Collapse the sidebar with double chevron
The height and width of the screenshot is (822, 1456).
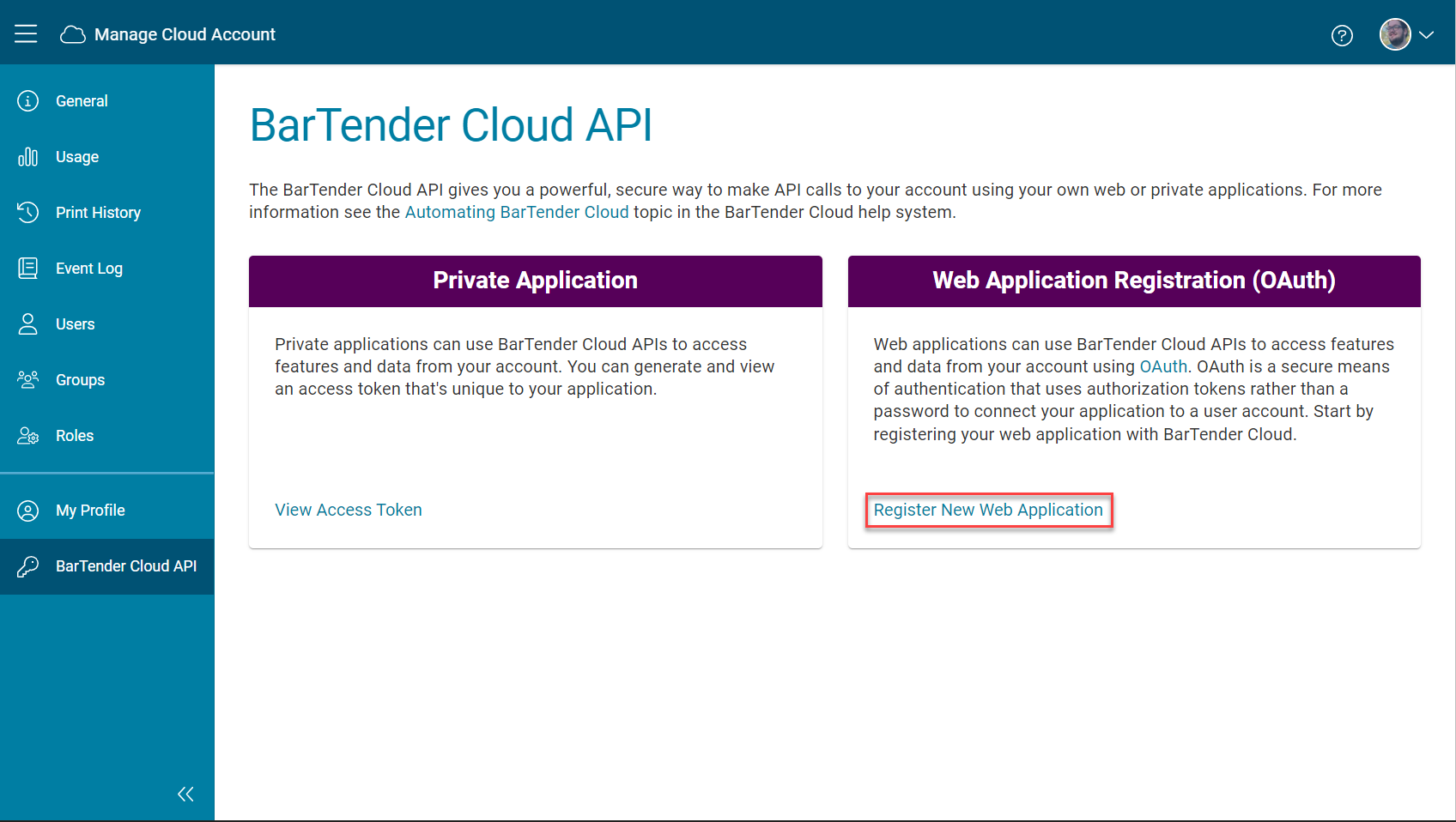point(185,794)
